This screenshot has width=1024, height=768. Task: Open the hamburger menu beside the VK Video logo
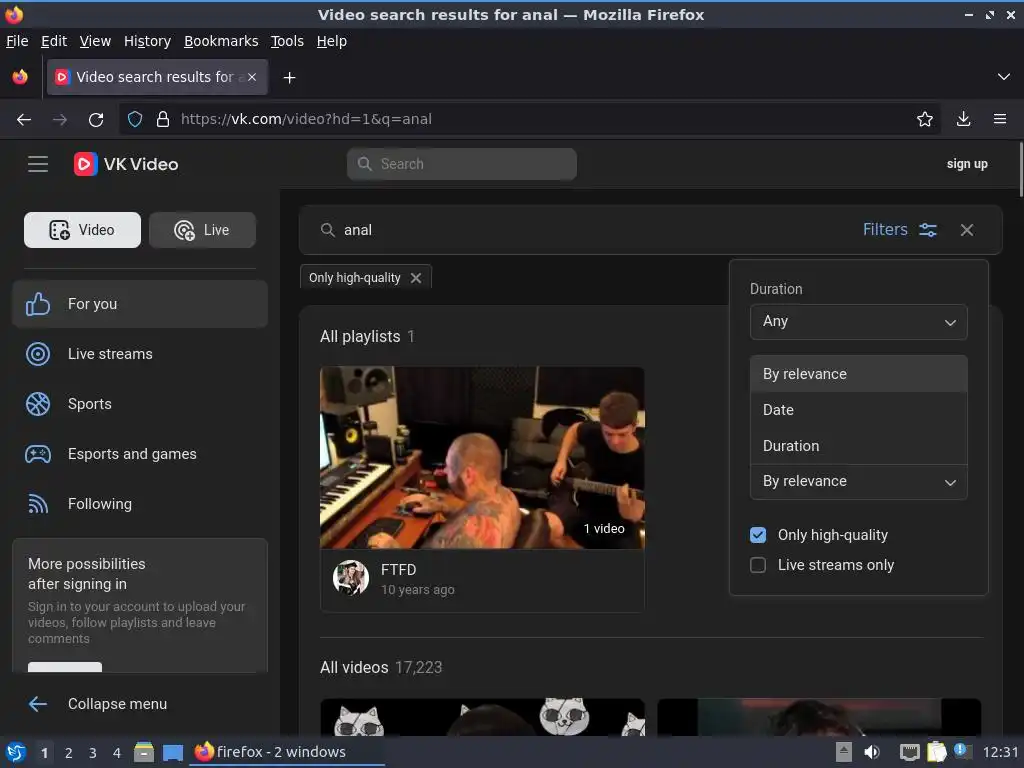pyautogui.click(x=38, y=164)
